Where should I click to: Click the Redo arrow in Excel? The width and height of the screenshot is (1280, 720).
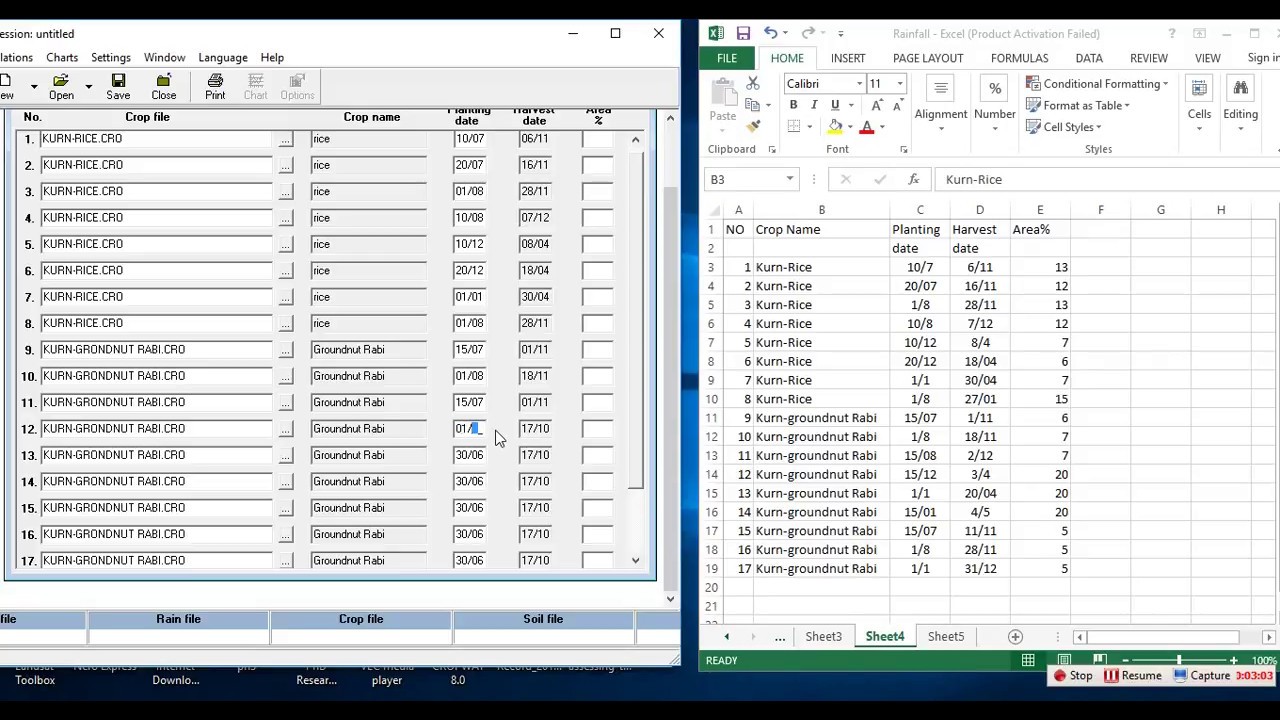click(808, 33)
